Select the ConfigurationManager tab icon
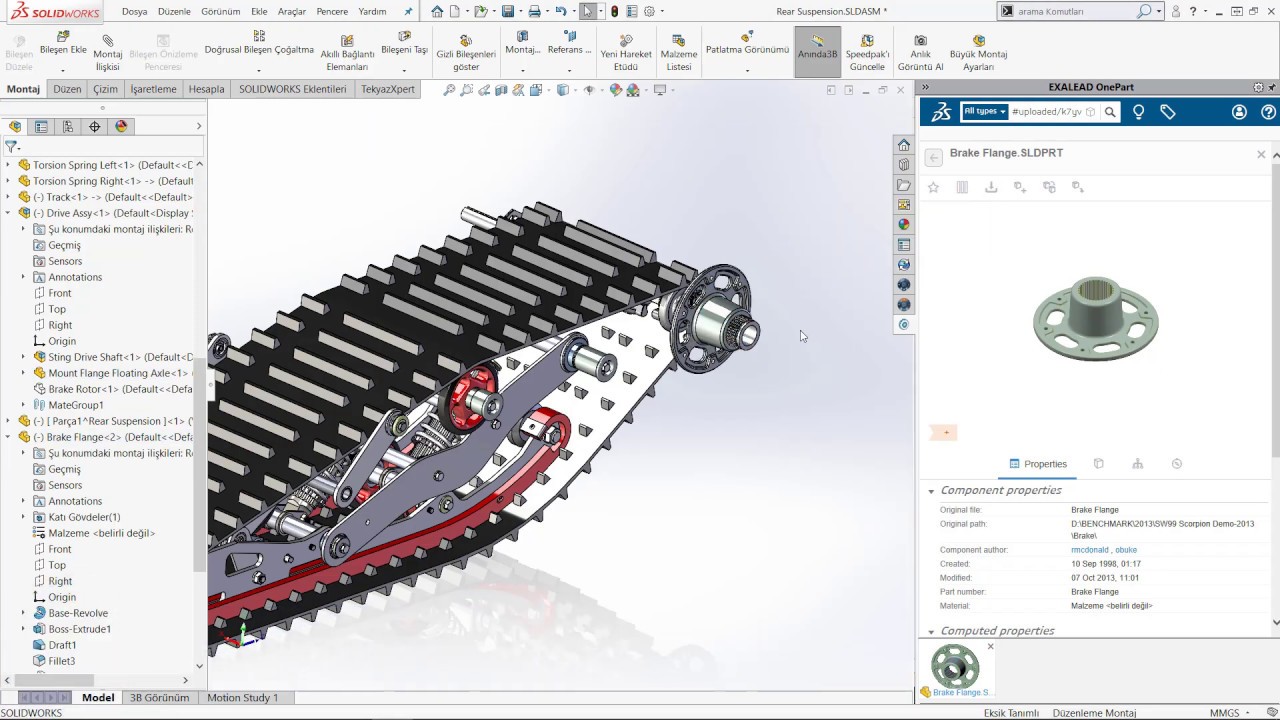The image size is (1280, 720). tap(68, 126)
